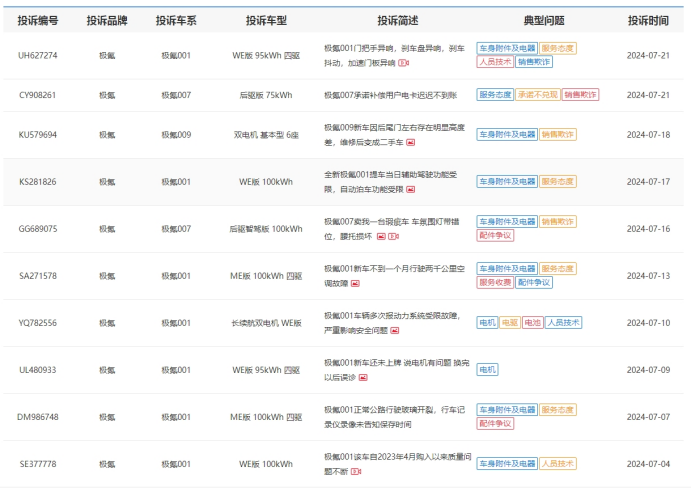Open image icon in complaint KS281826 description
The width and height of the screenshot is (692, 489).
410,189
